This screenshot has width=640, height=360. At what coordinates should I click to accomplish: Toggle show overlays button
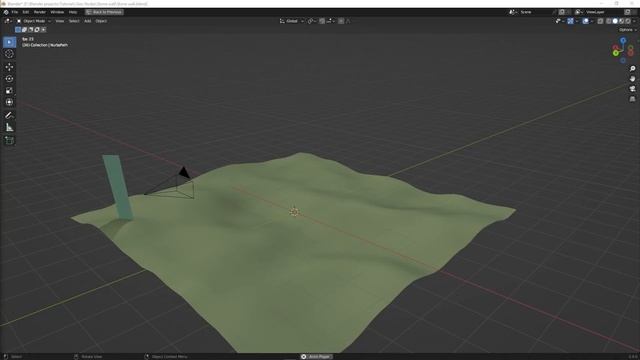(585, 21)
